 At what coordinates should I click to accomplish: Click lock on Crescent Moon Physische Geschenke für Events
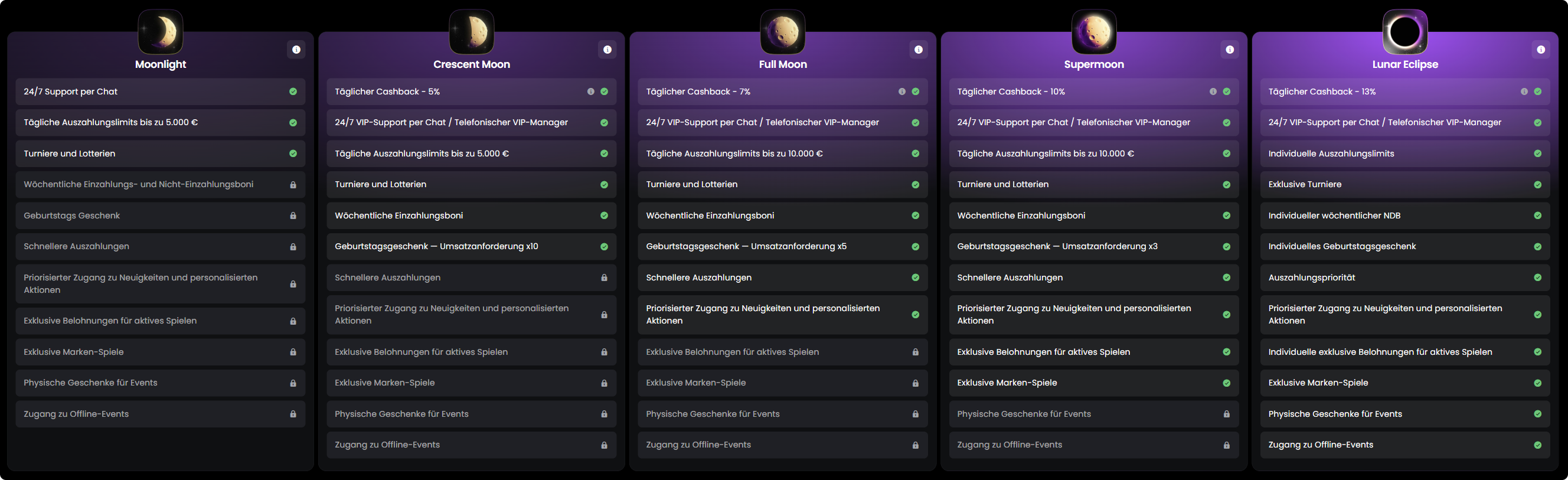tap(604, 414)
